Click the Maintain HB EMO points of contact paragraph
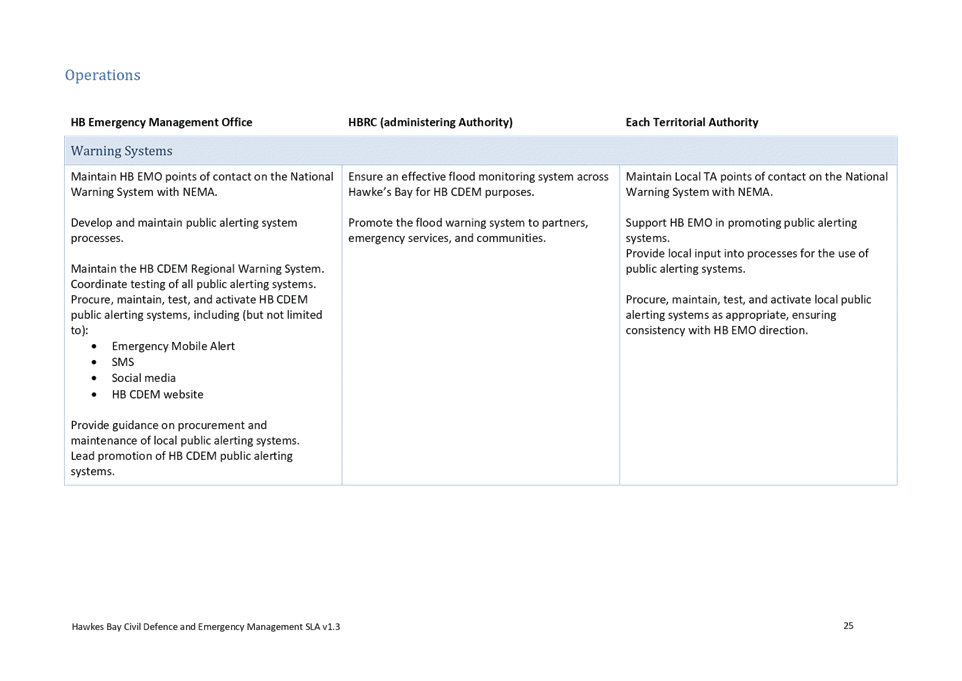Image resolution: width=962 pixels, height=681 pixels. coord(201,184)
